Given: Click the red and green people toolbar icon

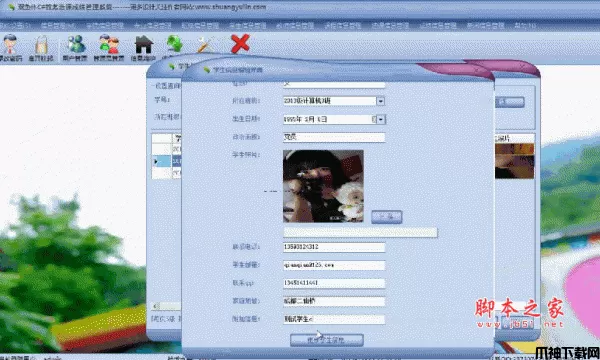Looking at the screenshot, I should click(109, 44).
